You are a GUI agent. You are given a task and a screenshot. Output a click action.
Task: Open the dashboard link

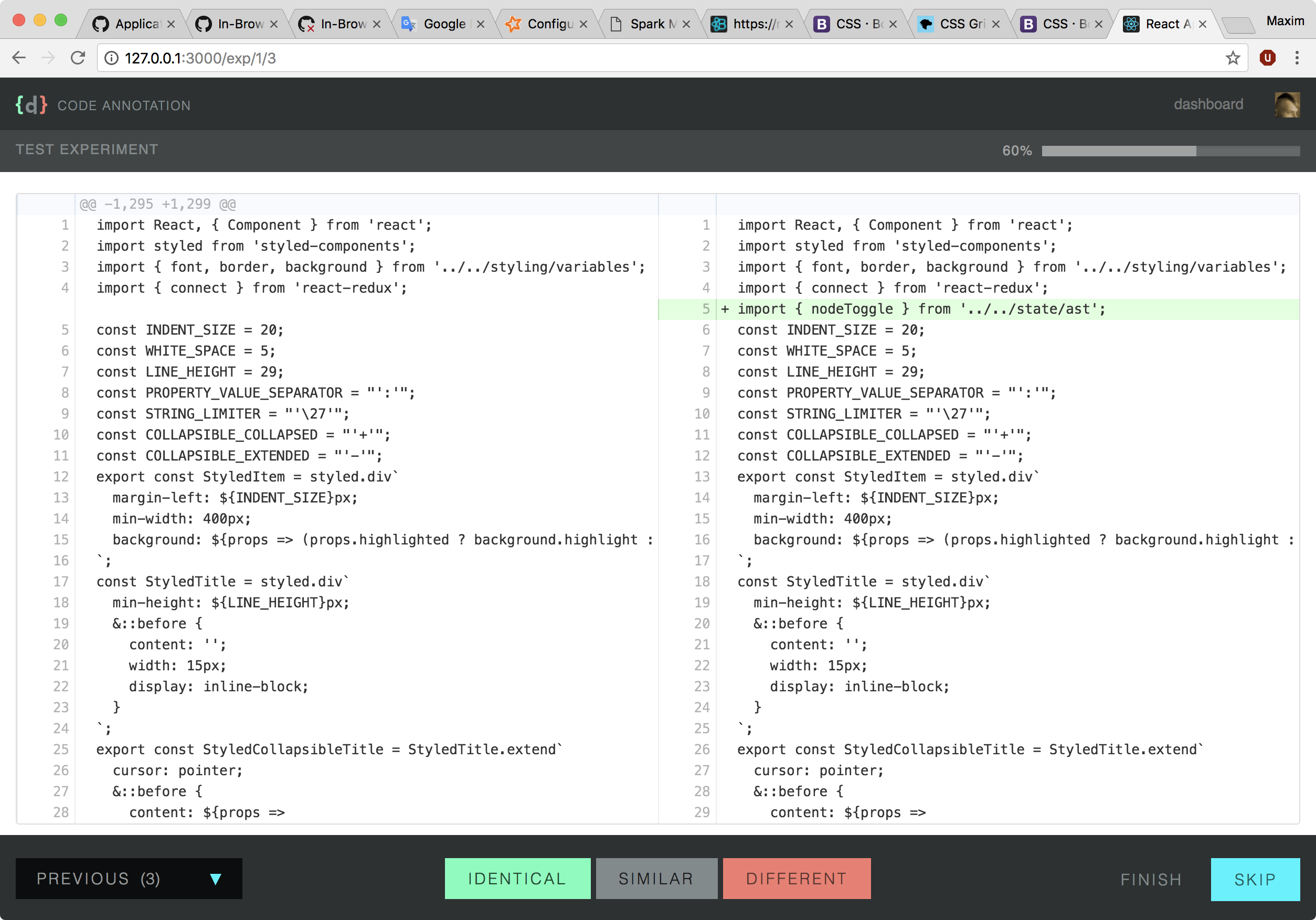[x=1208, y=104]
